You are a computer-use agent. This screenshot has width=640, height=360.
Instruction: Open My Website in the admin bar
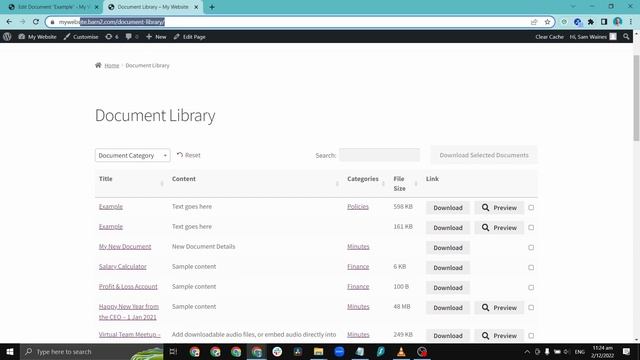37,37
